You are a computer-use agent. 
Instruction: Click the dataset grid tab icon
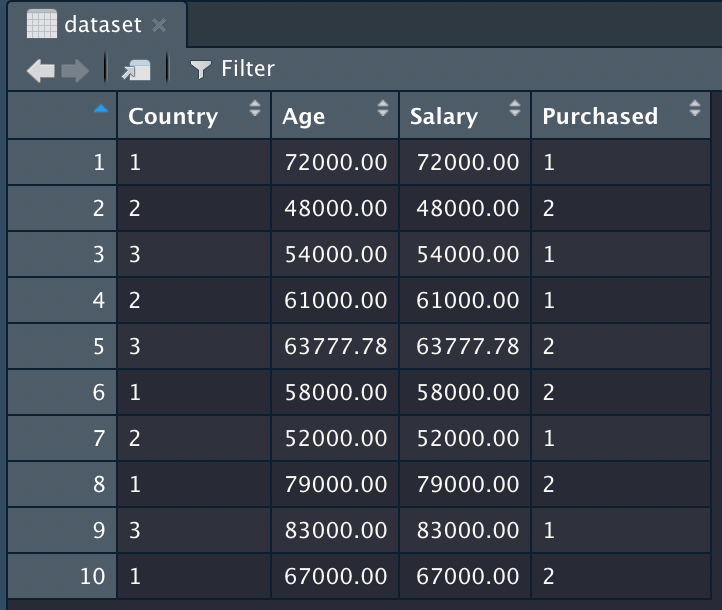[x=42, y=24]
